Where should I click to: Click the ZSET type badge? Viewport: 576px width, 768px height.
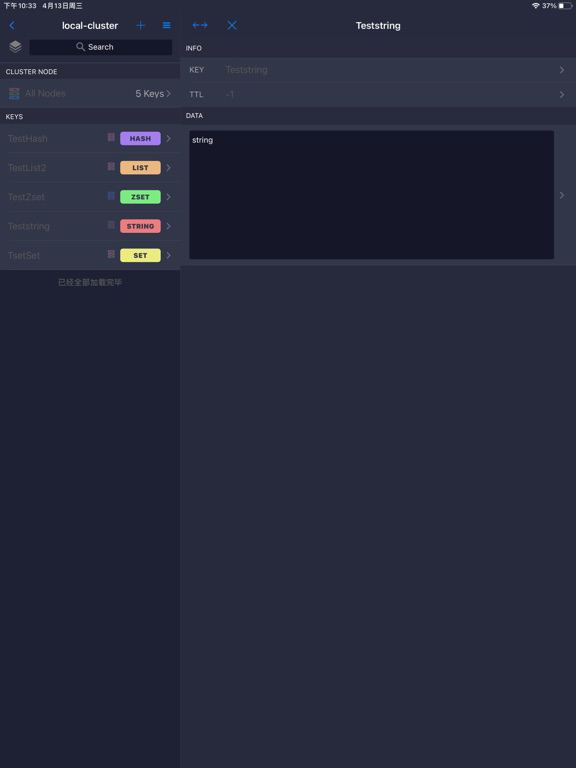140,197
